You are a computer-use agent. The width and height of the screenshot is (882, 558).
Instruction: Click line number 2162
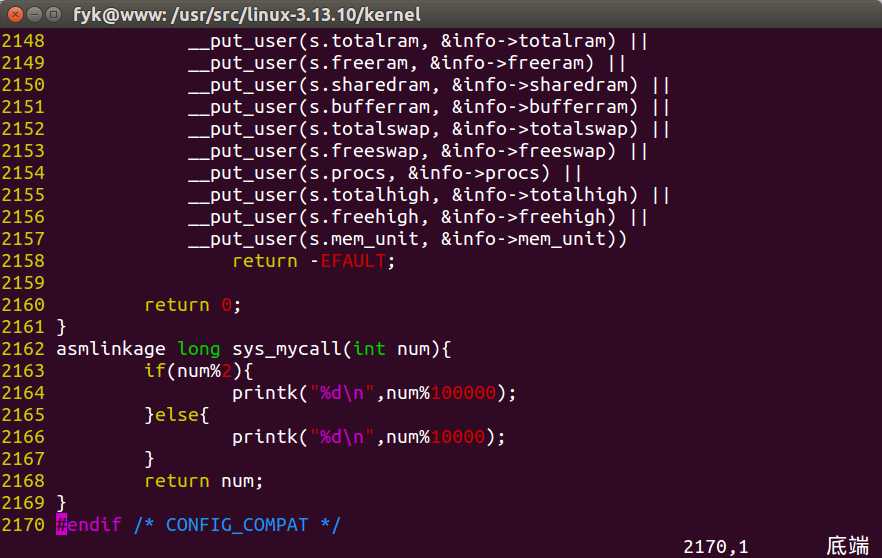[23, 349]
